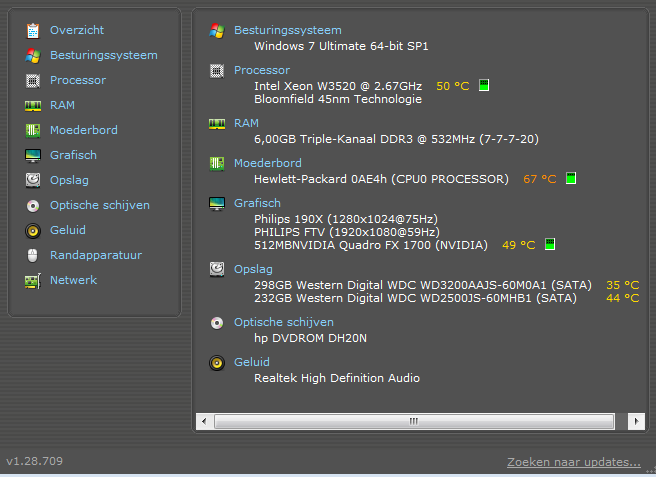
Task: Click the speaker icon beside sidebar Geluid
Action: (x=33, y=231)
